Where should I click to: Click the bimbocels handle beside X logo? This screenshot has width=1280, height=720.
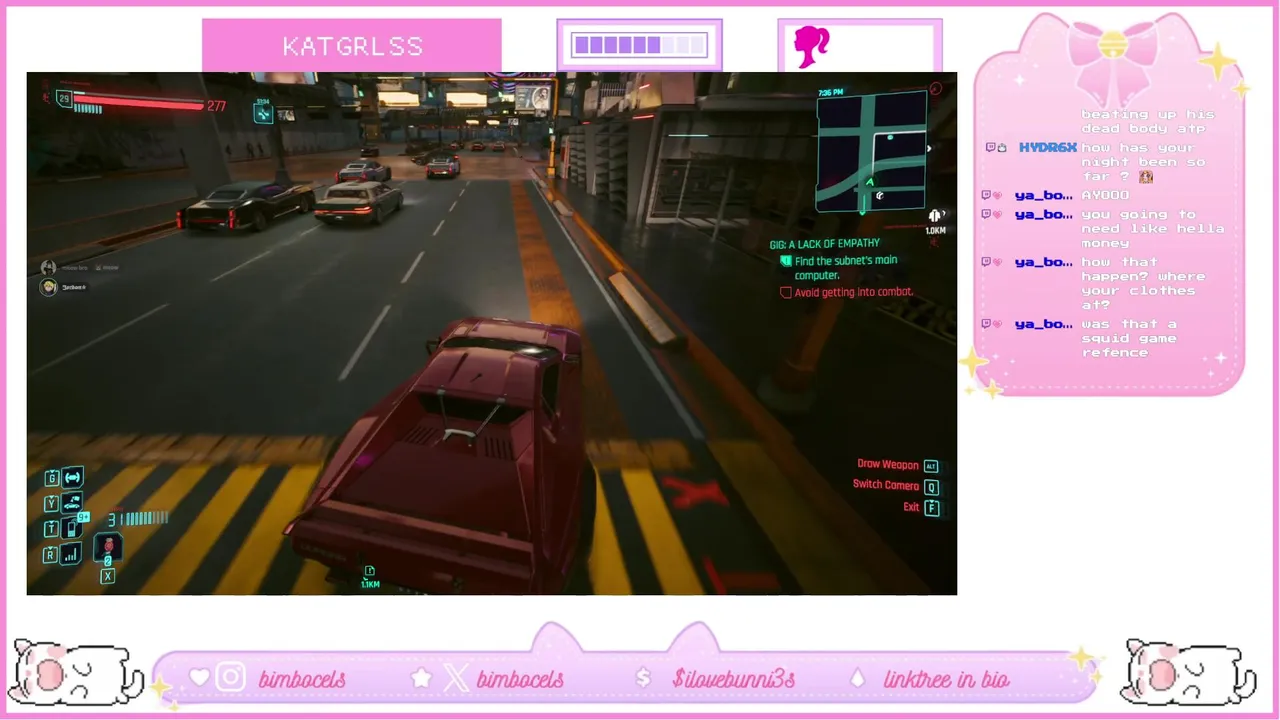[520, 680]
